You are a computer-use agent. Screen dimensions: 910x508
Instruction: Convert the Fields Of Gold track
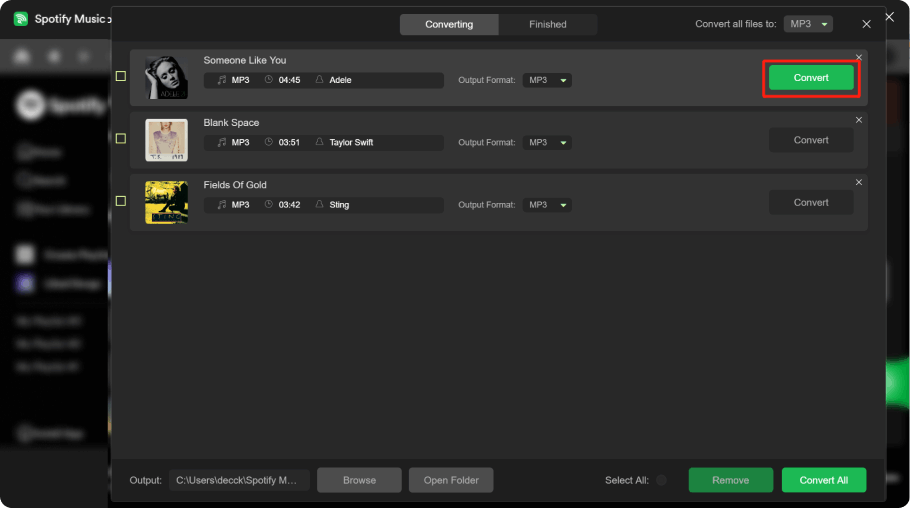pyautogui.click(x=811, y=203)
